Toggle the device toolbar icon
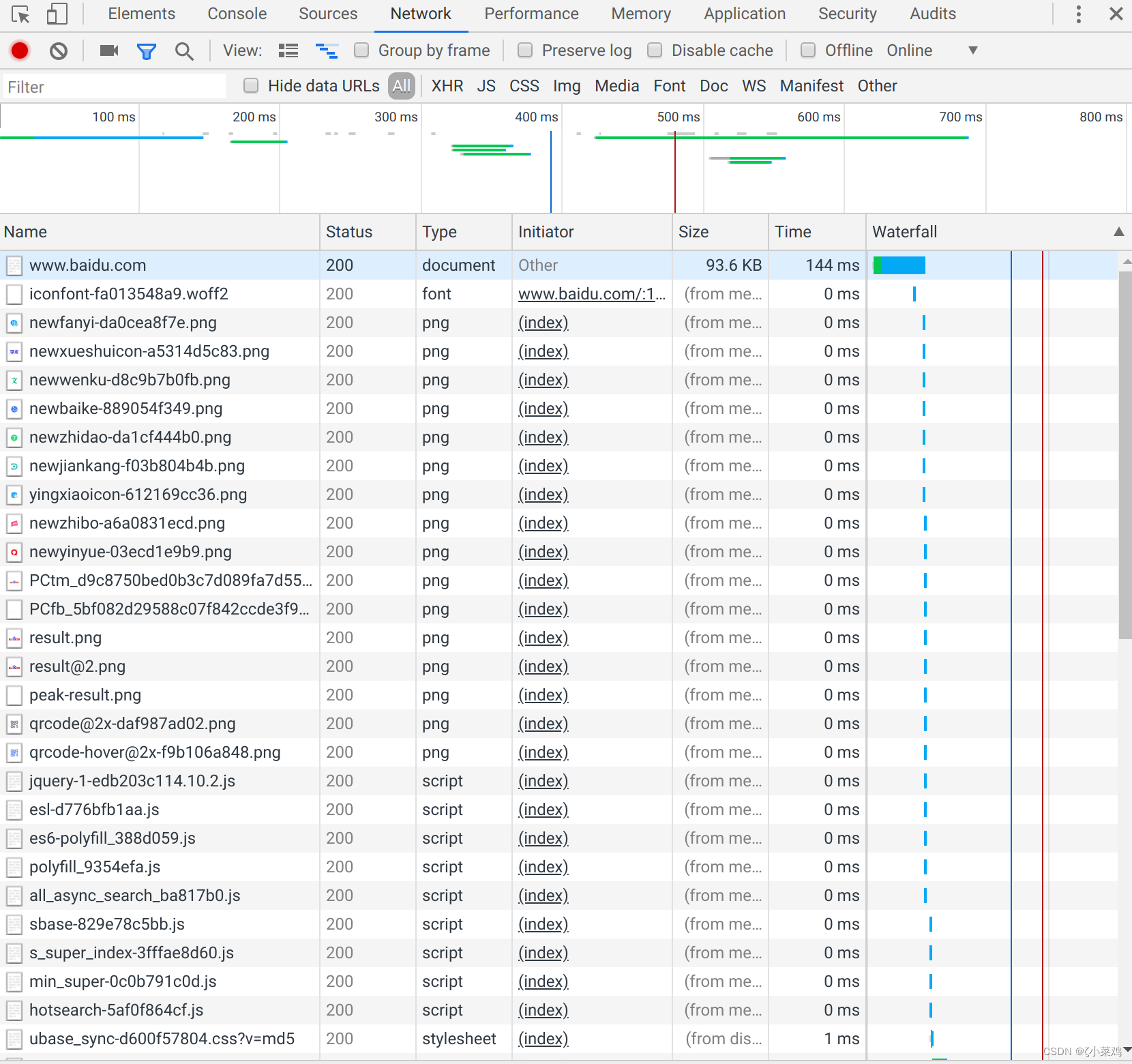Screen dimensions: 1132x1064 click(57, 14)
